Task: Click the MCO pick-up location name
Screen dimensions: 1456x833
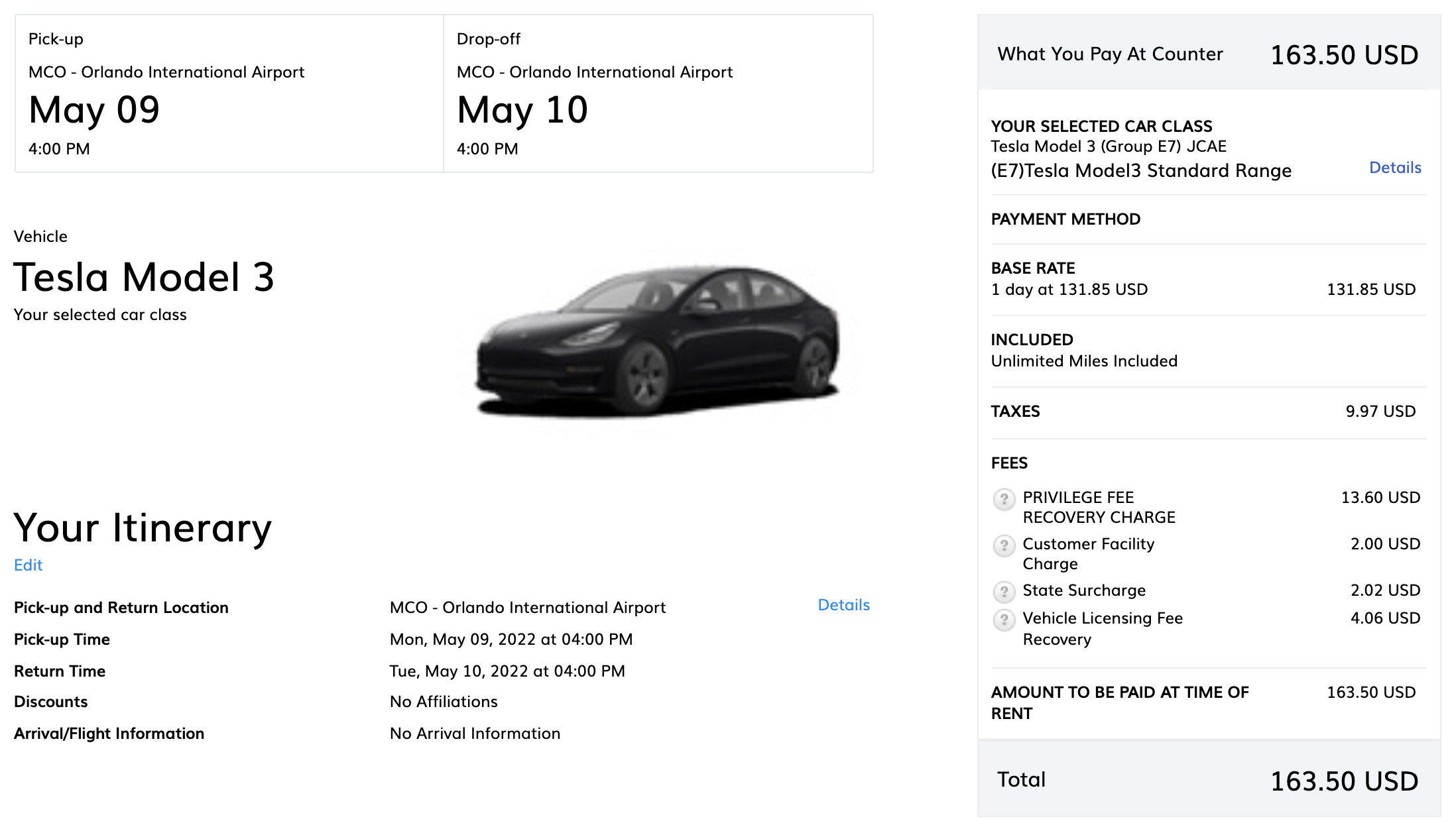Action: (166, 72)
